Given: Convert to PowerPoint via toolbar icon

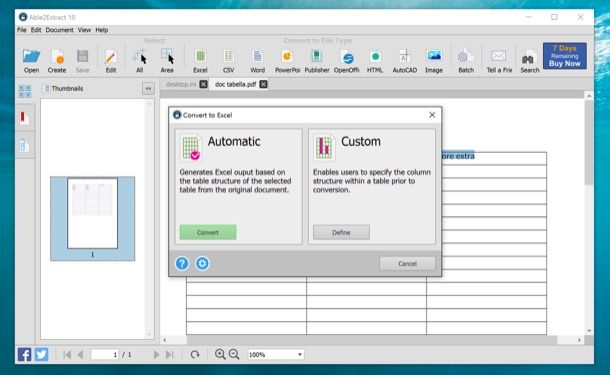Looking at the screenshot, I should [x=287, y=61].
